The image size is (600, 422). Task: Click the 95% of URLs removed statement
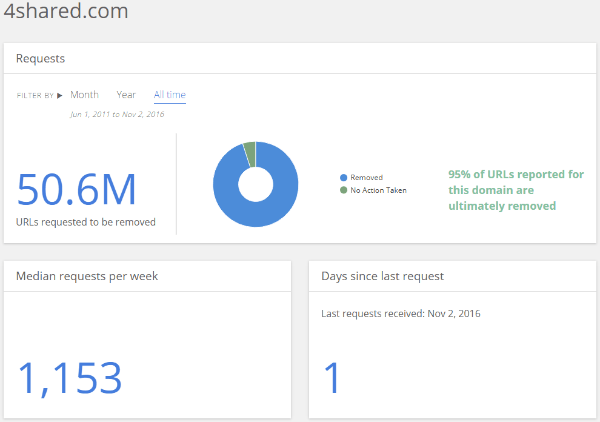(x=516, y=190)
